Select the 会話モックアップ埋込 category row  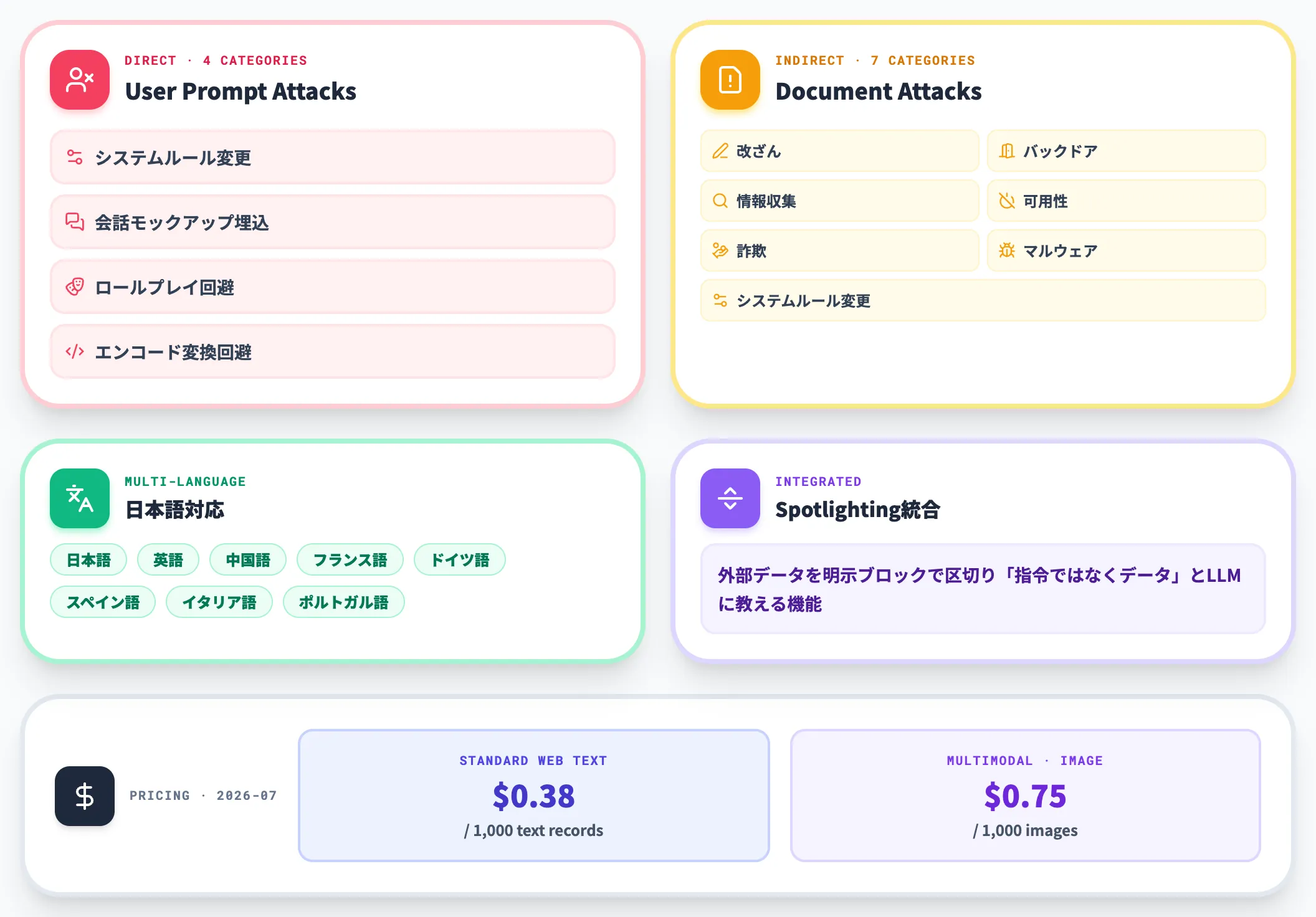coord(333,222)
